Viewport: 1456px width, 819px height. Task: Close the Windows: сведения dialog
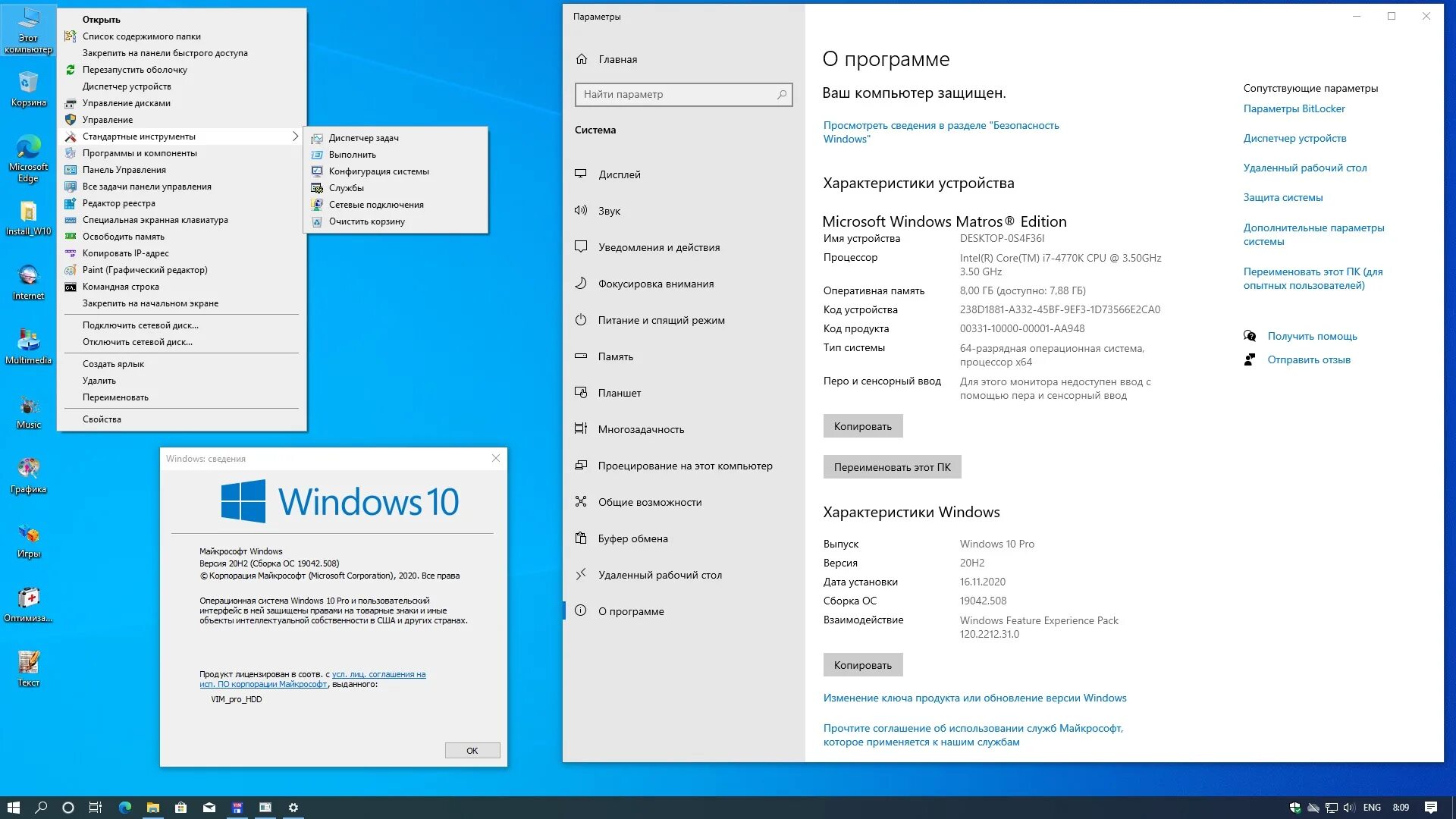pyautogui.click(x=496, y=458)
